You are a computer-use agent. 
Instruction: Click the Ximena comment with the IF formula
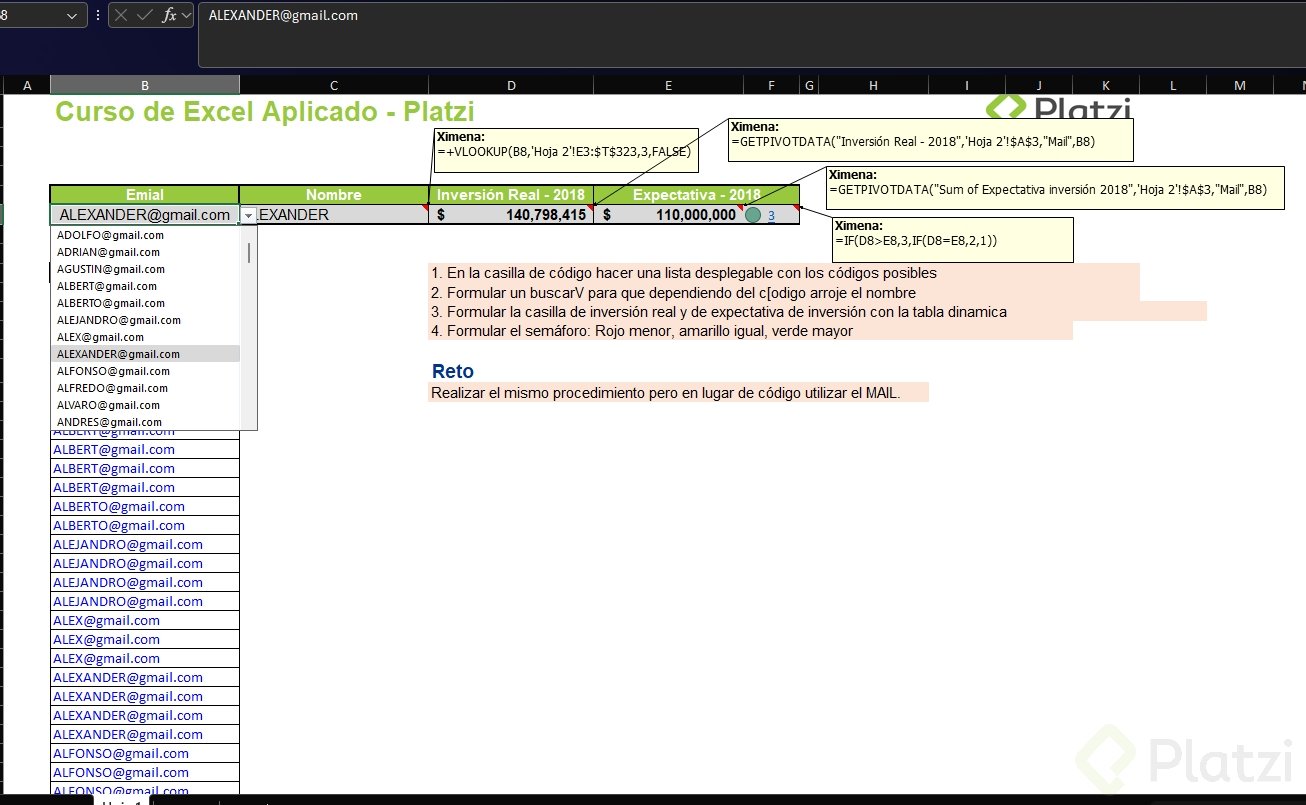tap(952, 240)
